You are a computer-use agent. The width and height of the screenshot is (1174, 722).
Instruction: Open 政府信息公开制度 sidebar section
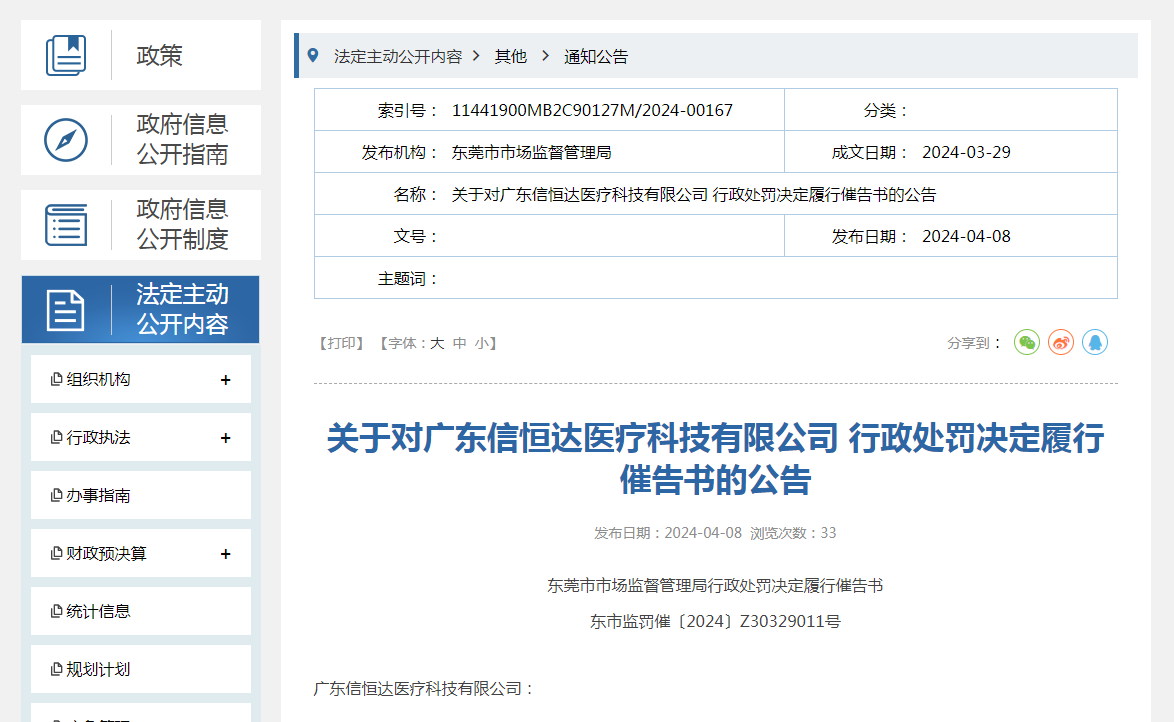[x=141, y=225]
